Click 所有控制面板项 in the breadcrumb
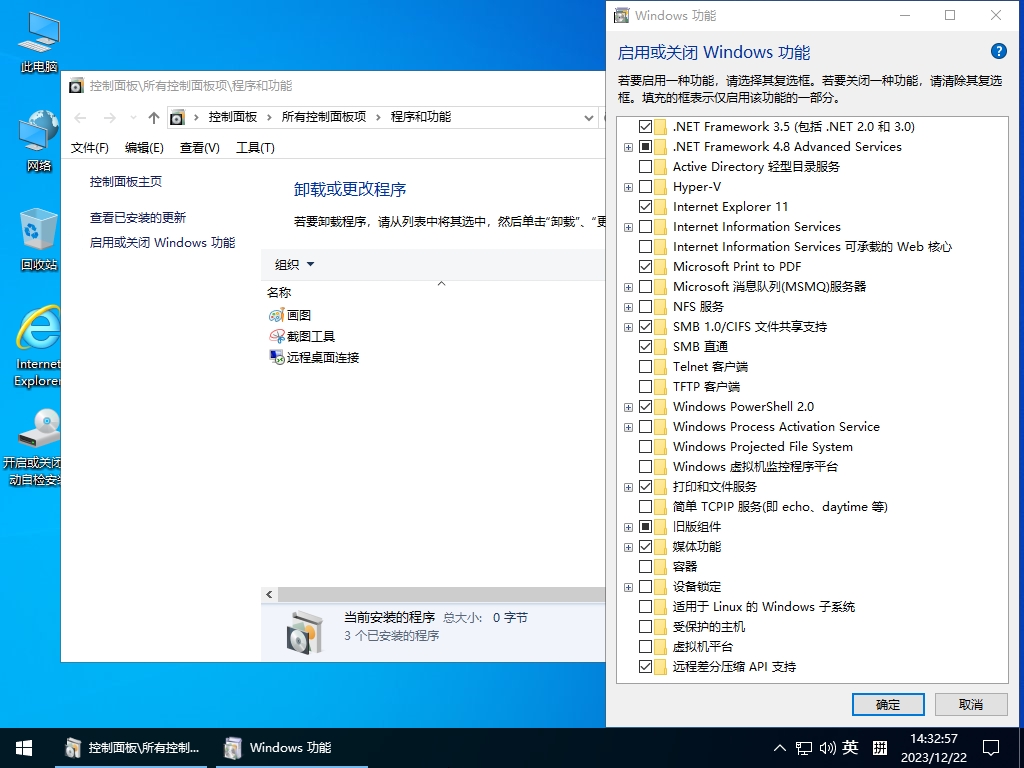The height and width of the screenshot is (768, 1024). click(x=324, y=117)
